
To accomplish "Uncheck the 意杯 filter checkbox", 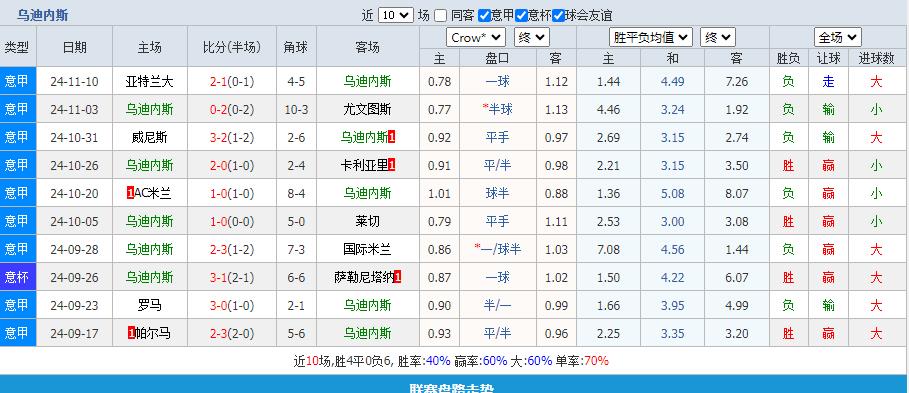I will (521, 15).
